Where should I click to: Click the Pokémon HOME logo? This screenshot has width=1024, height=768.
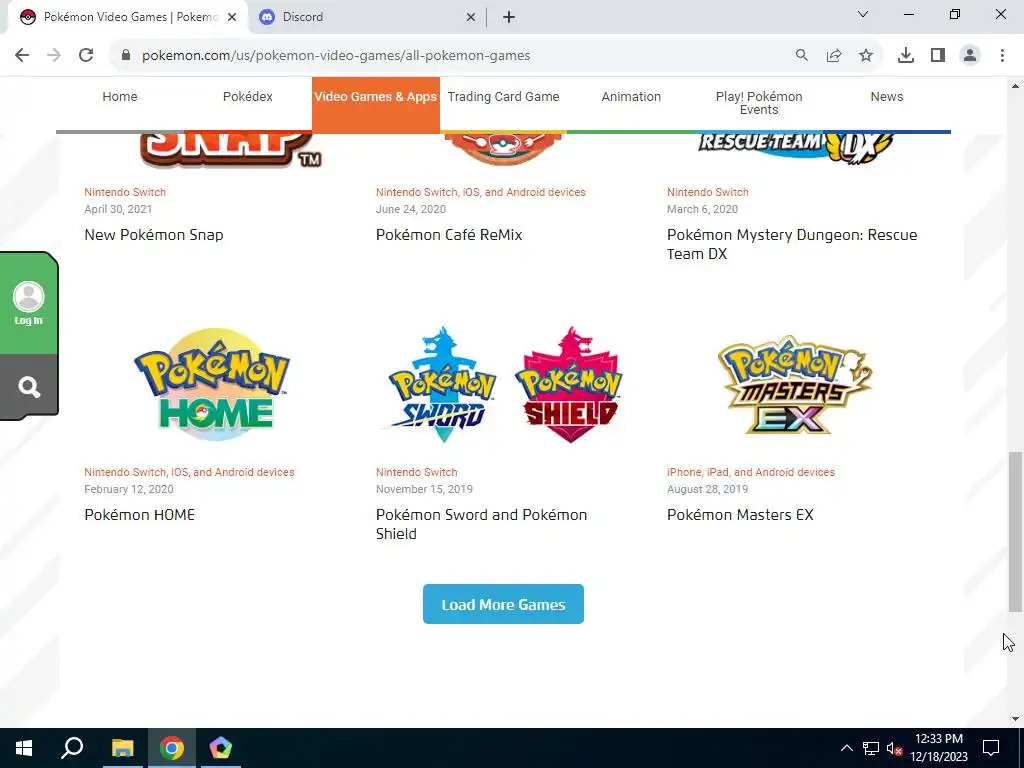coord(212,385)
